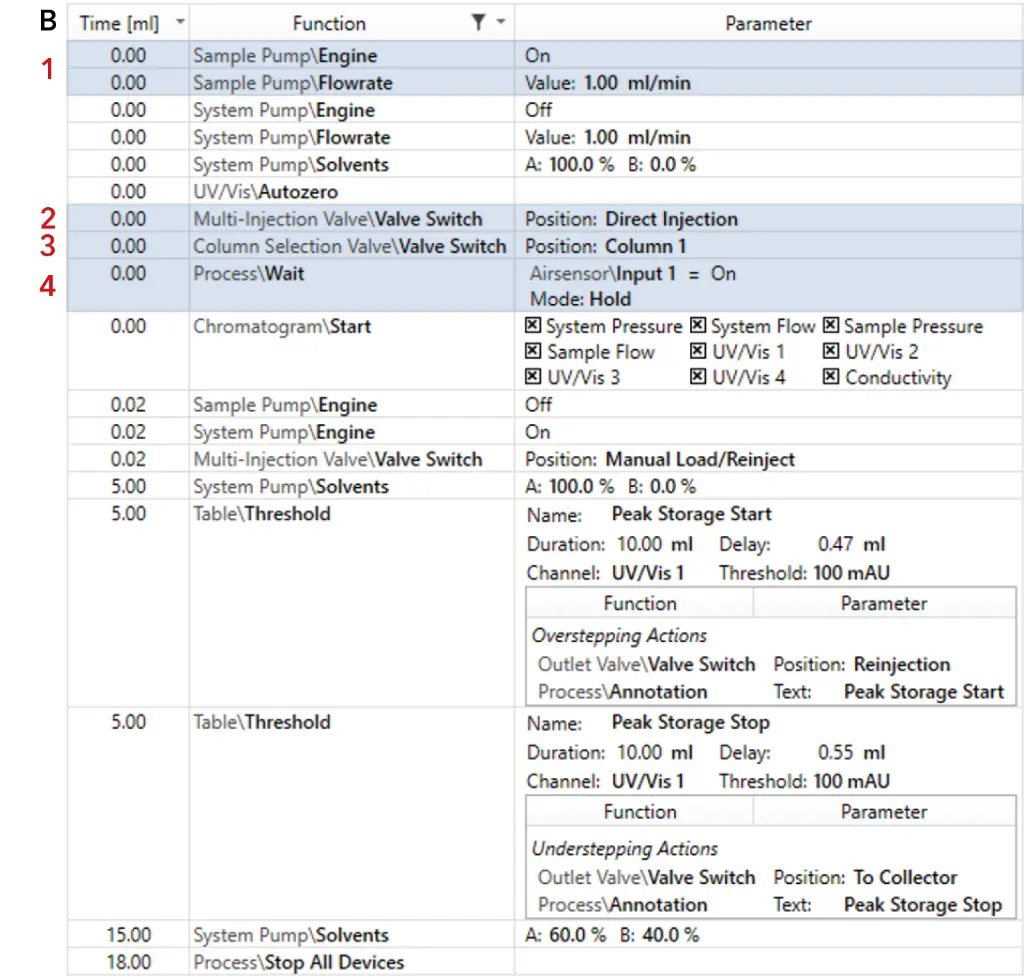Image resolution: width=1024 pixels, height=976 pixels.
Task: Uncheck the UV/Vis 3 checkbox
Action: pyautogui.click(x=533, y=378)
